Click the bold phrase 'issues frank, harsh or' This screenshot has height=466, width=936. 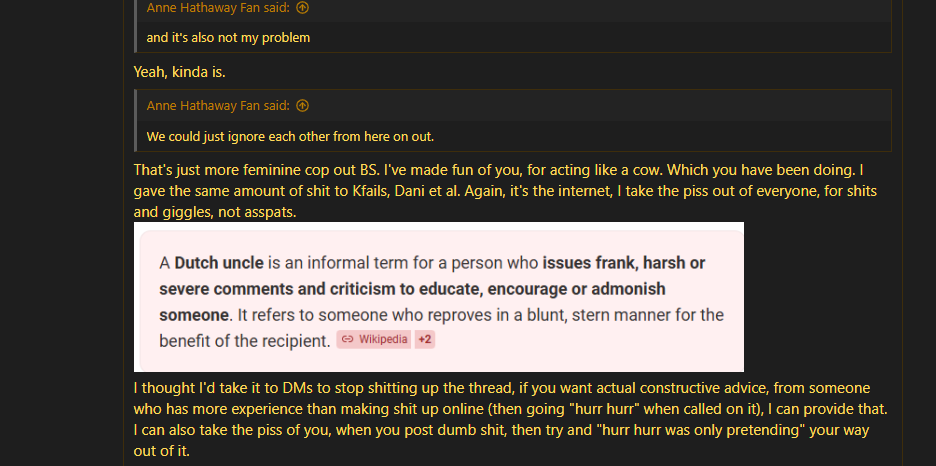624,263
